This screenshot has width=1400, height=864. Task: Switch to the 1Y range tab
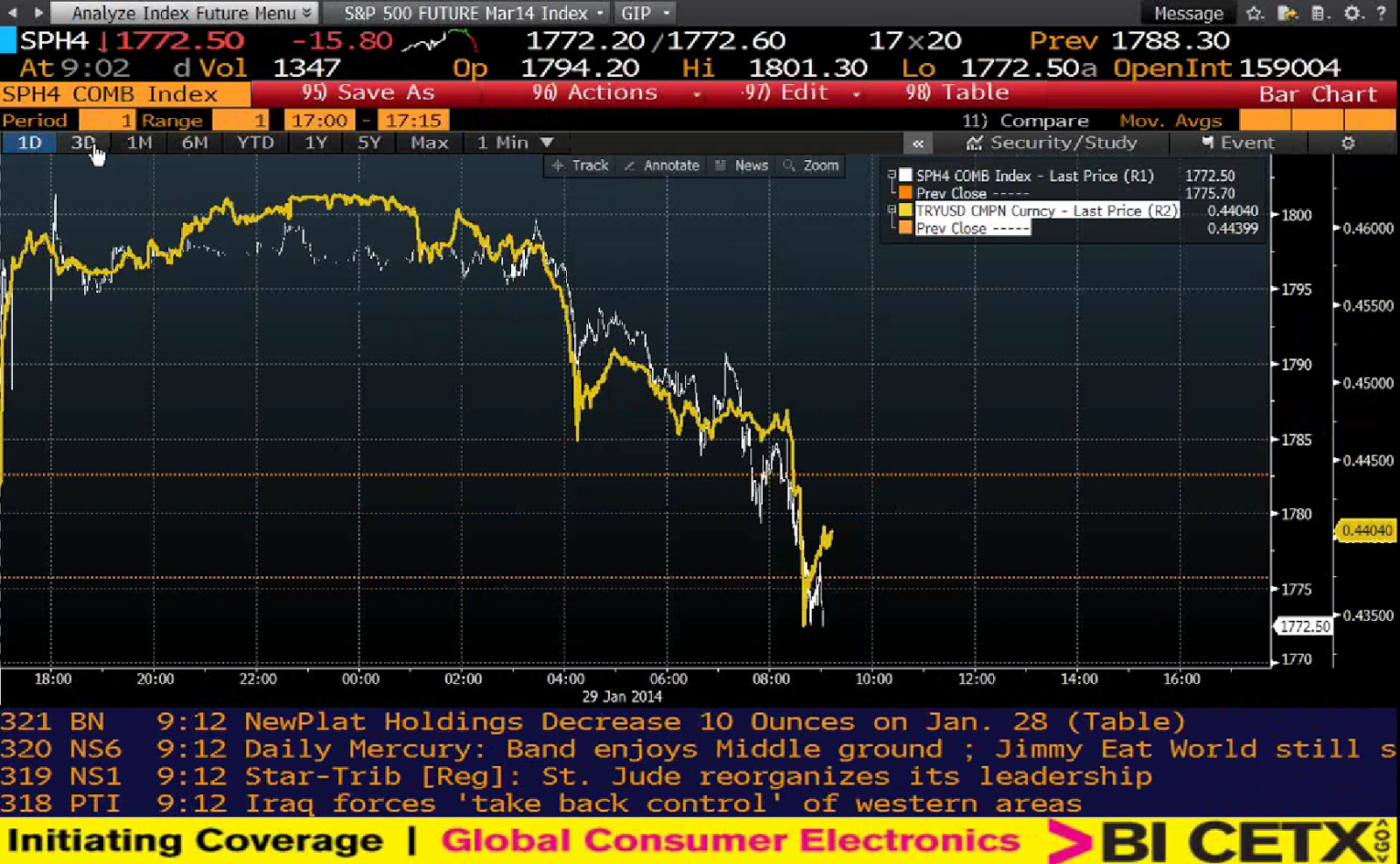tap(315, 143)
